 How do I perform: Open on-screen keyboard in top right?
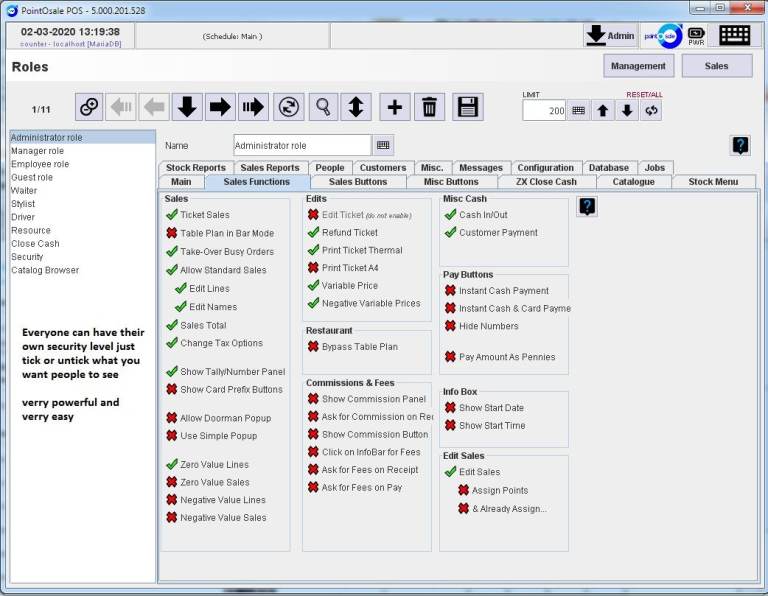[734, 35]
